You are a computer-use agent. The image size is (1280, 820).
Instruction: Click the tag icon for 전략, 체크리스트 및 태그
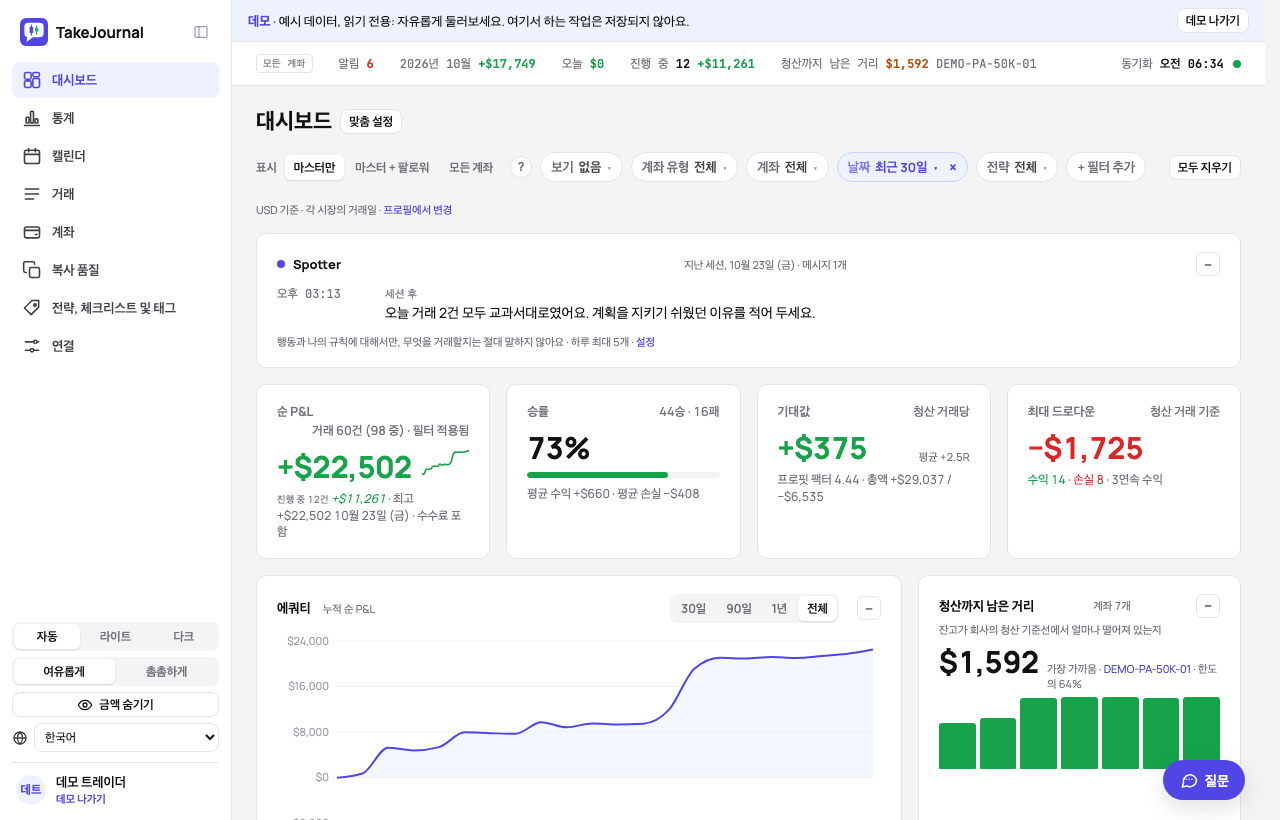click(x=32, y=308)
